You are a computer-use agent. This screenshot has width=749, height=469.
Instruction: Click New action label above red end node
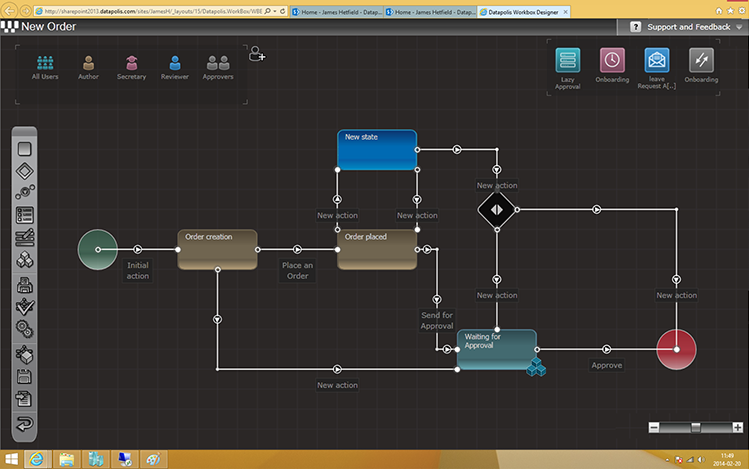(676, 295)
